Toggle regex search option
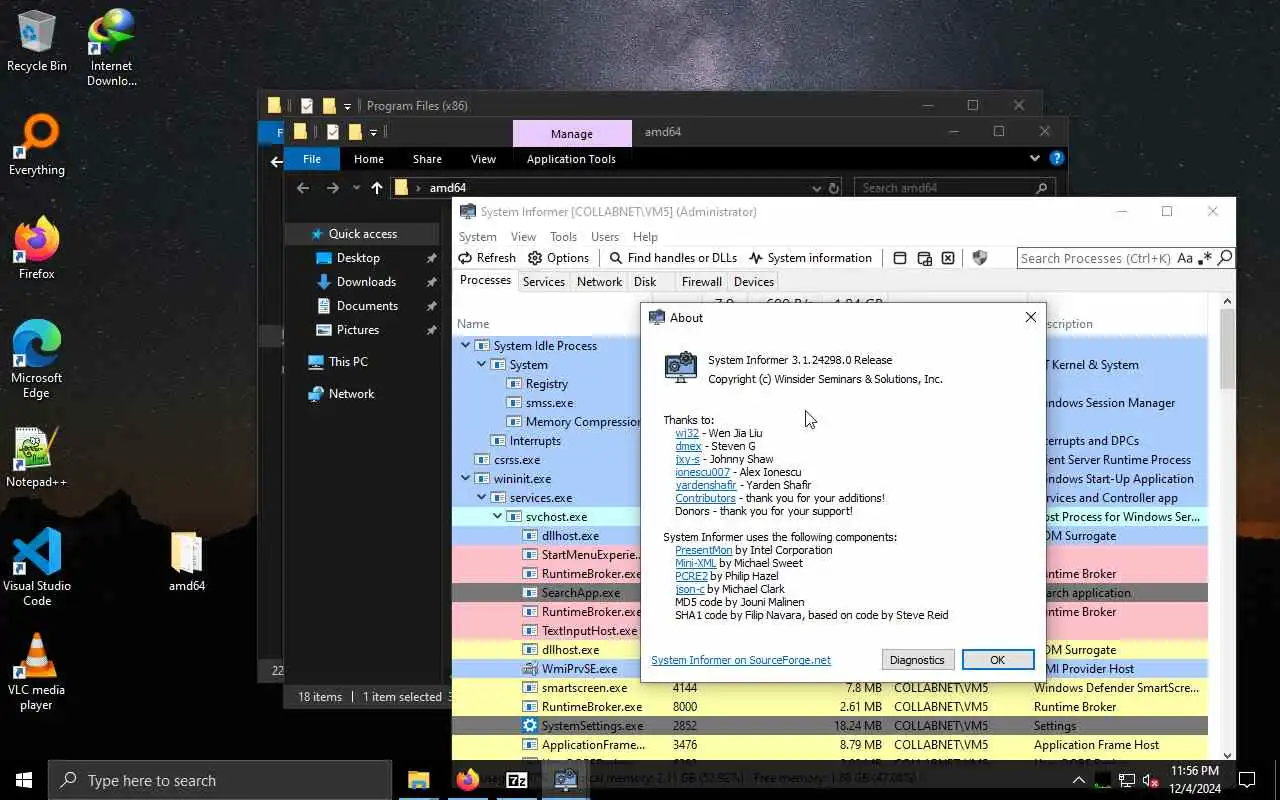 [1206, 258]
